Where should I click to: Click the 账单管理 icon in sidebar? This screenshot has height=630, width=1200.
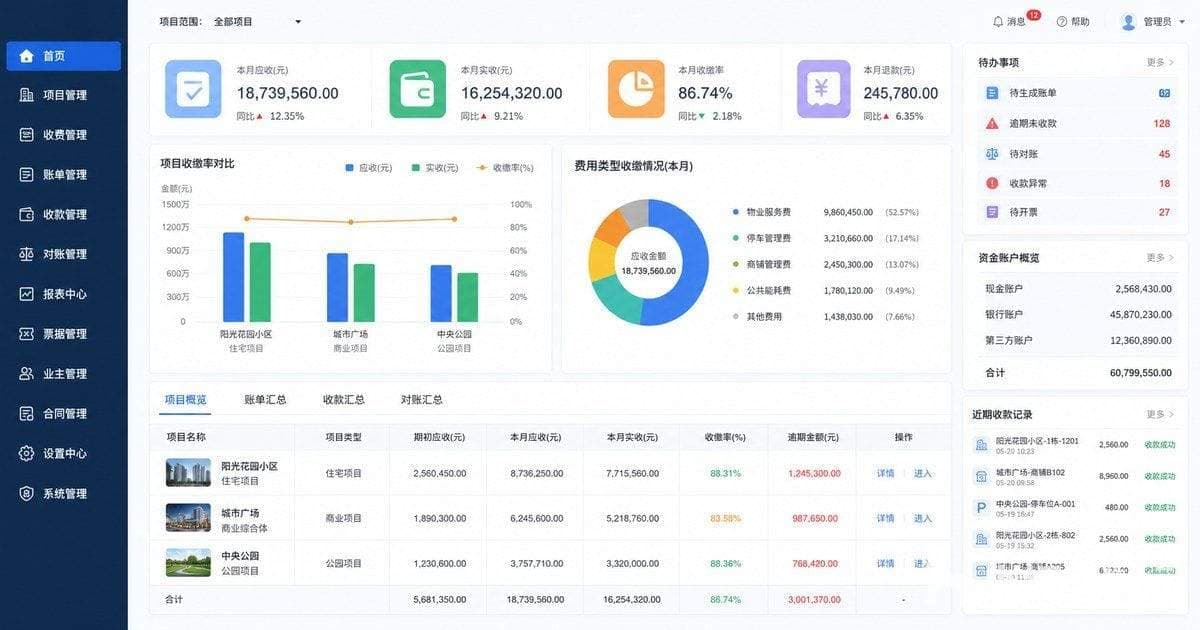click(x=26, y=175)
